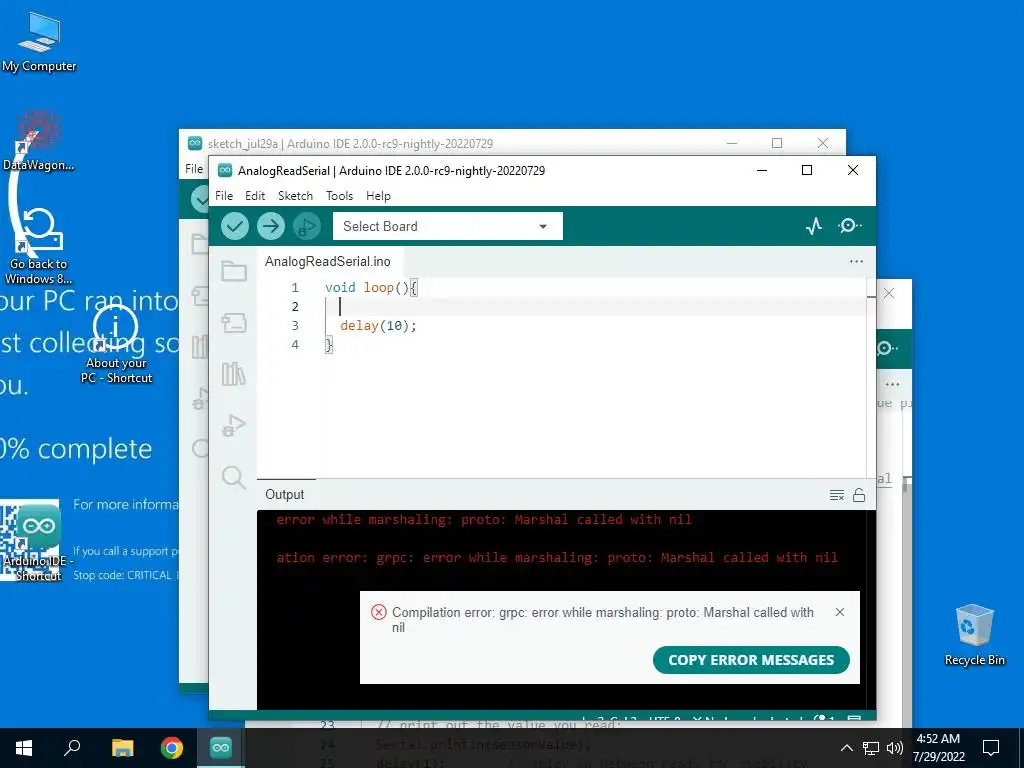This screenshot has width=1024, height=768.
Task: Open the Serial Monitor icon in AnalogReadSerial
Action: (849, 226)
